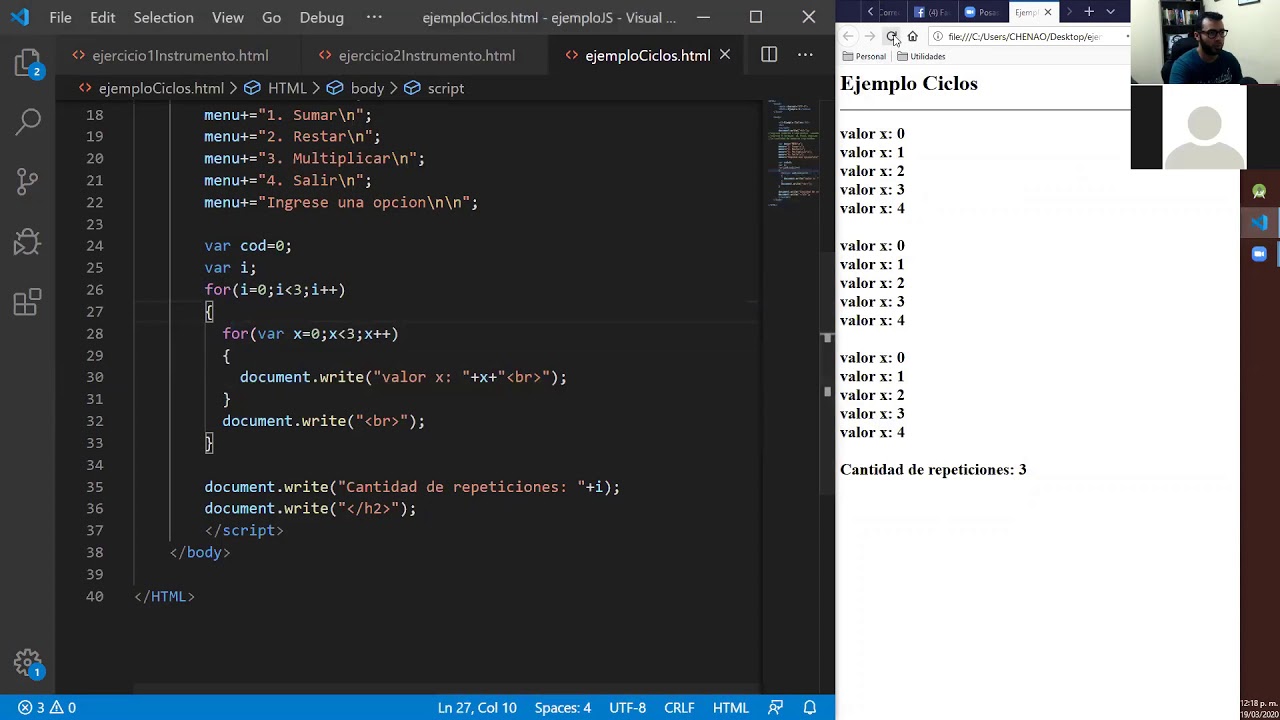Image resolution: width=1280 pixels, height=720 pixels.
Task: Open the Selection menu
Action: (x=163, y=17)
